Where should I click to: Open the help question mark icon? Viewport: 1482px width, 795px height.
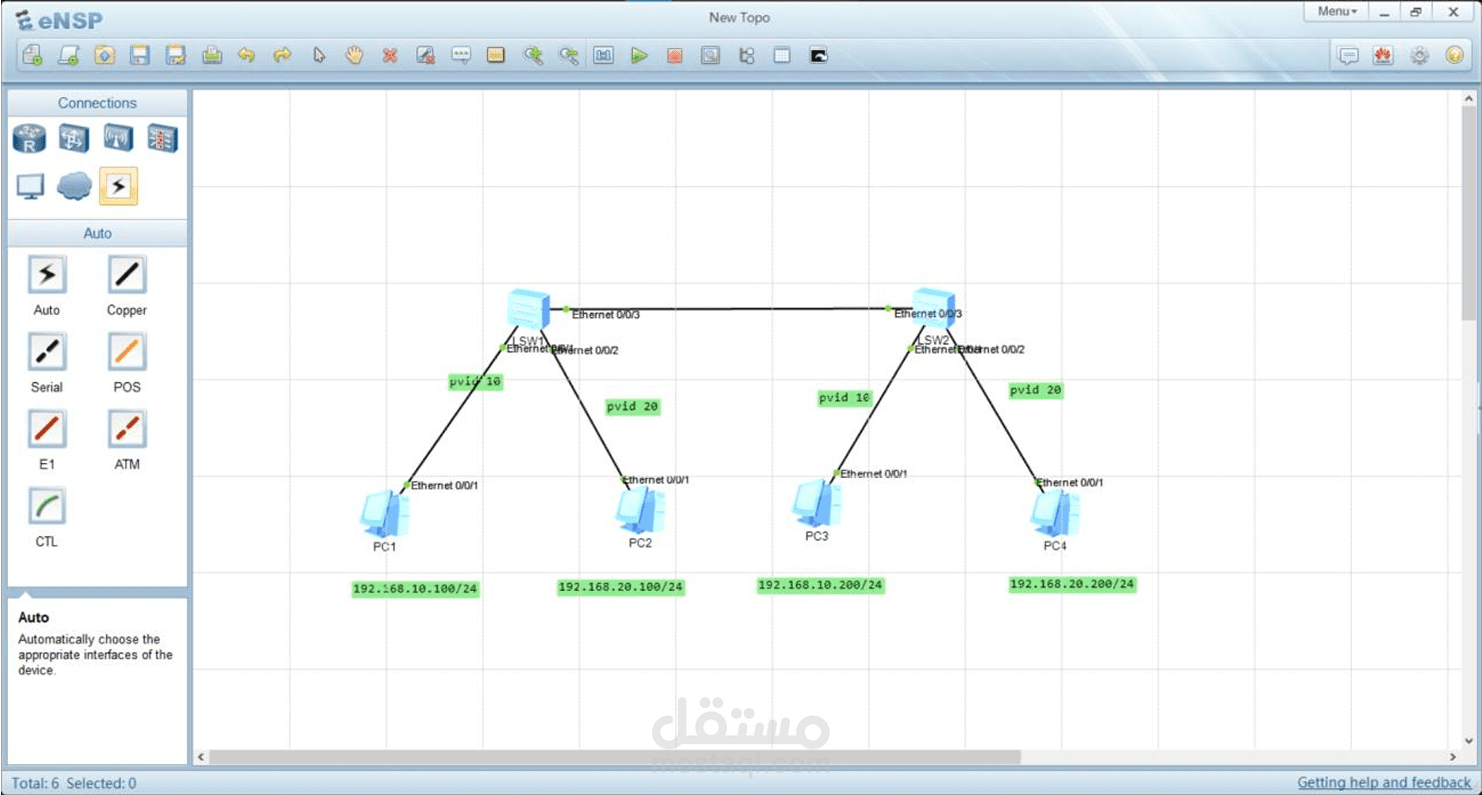pos(1455,56)
